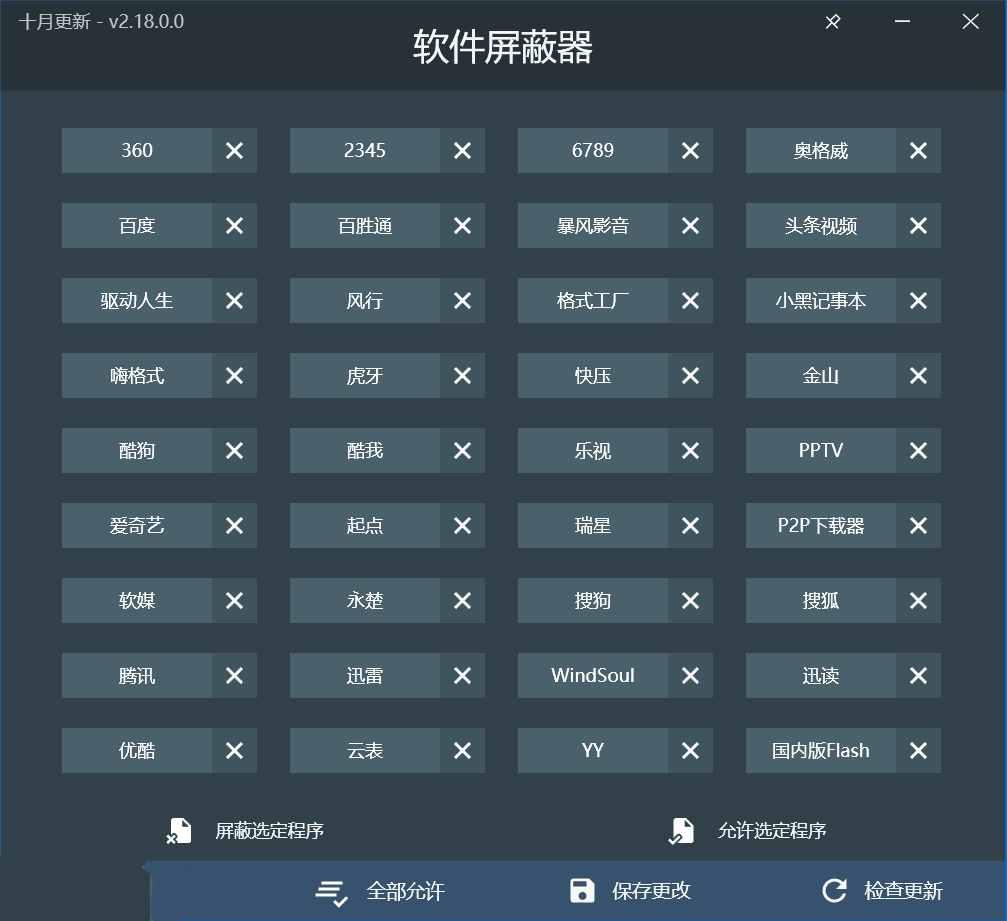Click the file icon beside 屏蔽选定程序
1007x921 pixels.
179,830
